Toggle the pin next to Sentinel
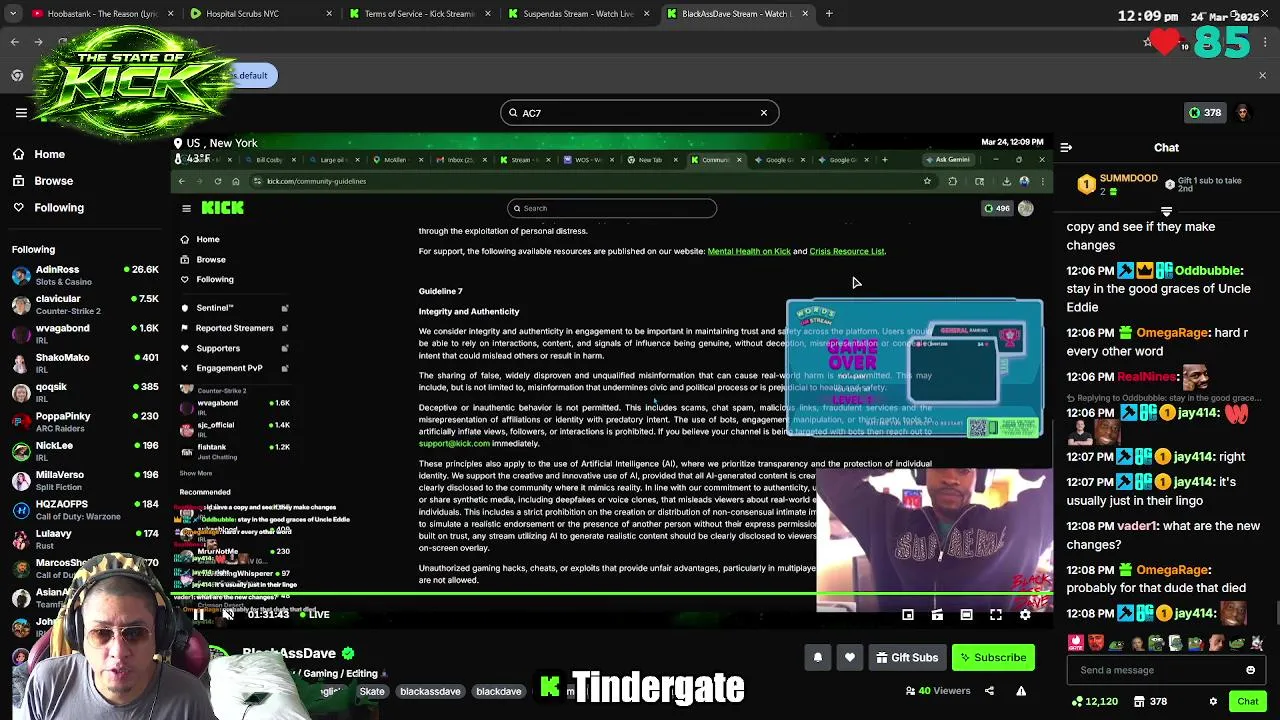This screenshot has width=1280, height=720. tap(285, 308)
